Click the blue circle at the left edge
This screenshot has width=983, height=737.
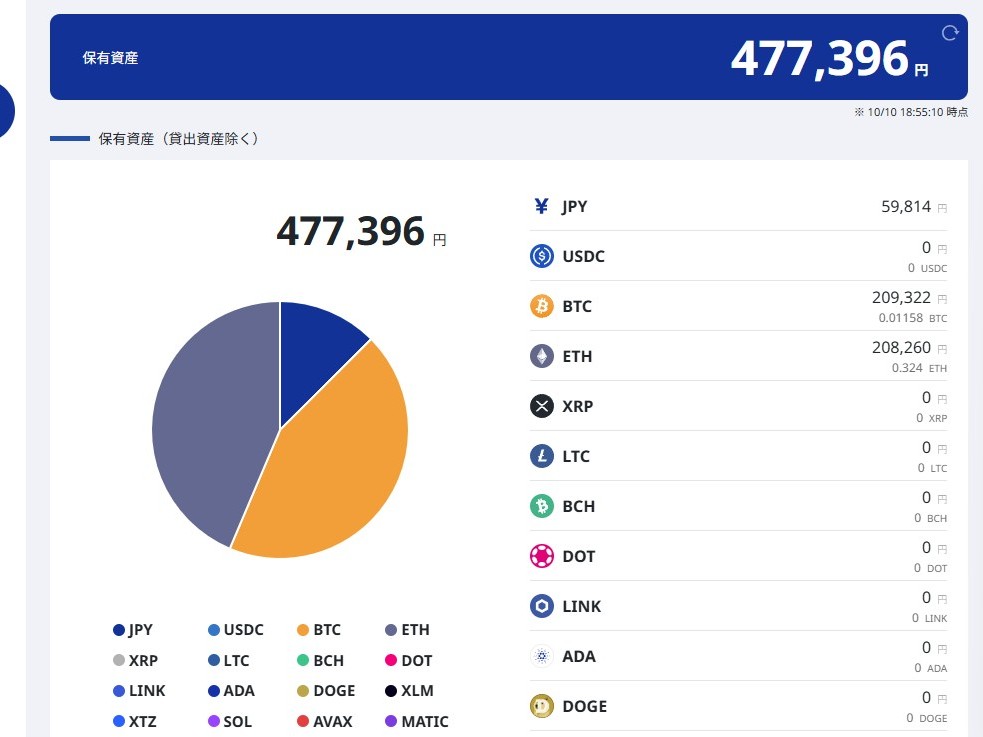click(x=5, y=110)
